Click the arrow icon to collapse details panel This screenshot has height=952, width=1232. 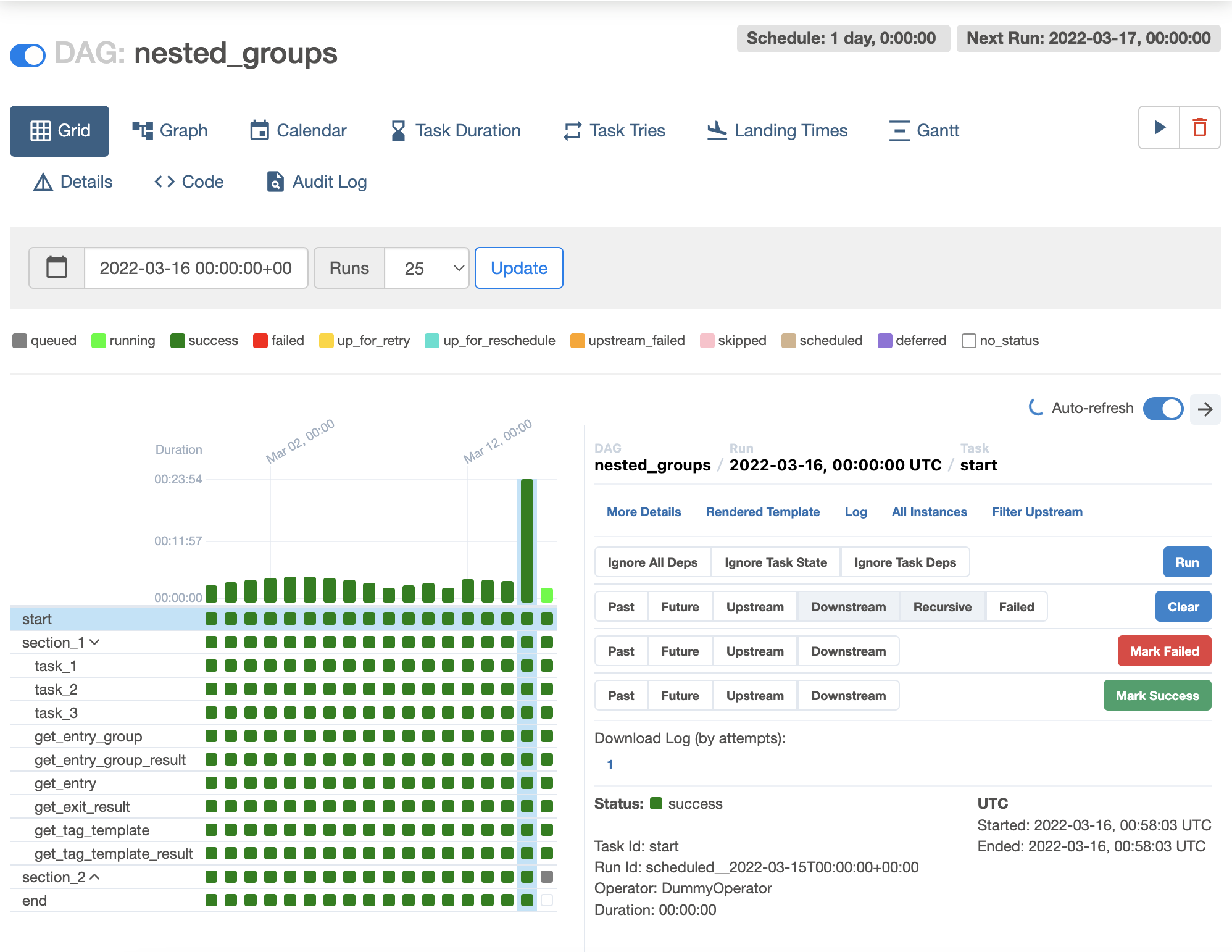(1205, 409)
